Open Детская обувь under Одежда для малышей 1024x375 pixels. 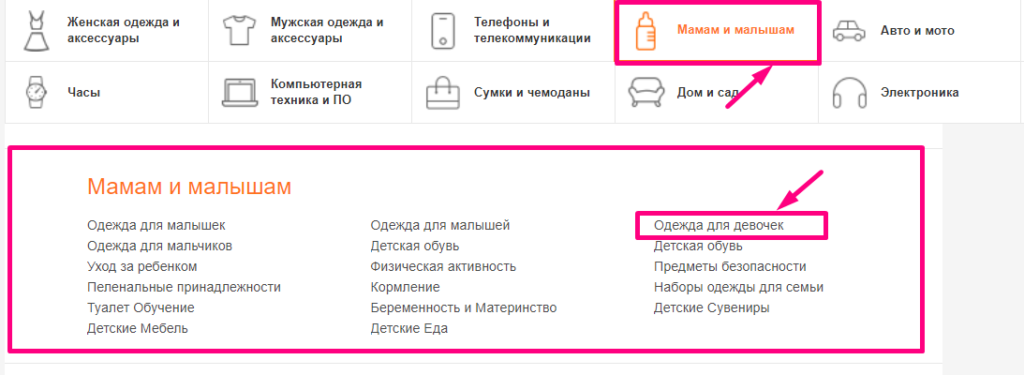(x=415, y=246)
